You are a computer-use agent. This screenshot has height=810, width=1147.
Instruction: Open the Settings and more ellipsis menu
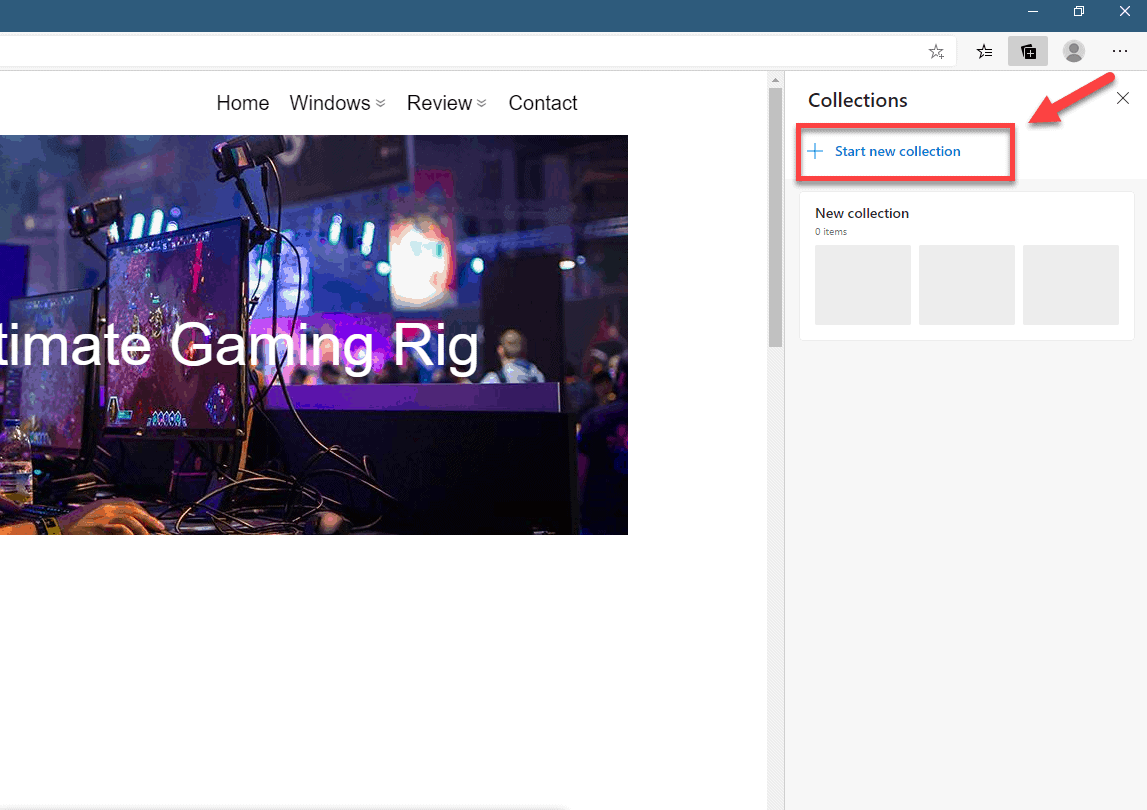click(x=1120, y=51)
